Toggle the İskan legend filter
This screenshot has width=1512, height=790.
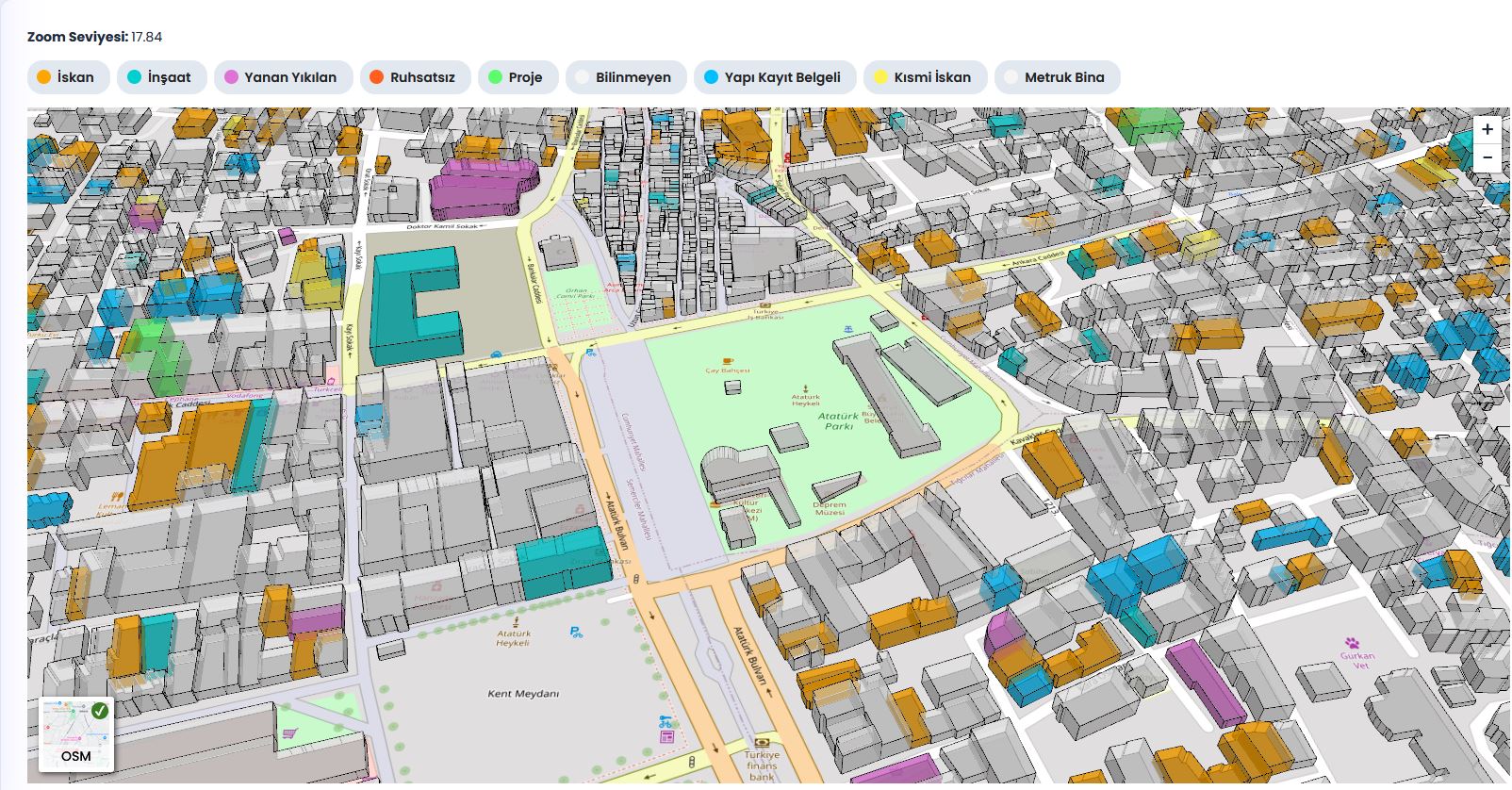[x=68, y=77]
